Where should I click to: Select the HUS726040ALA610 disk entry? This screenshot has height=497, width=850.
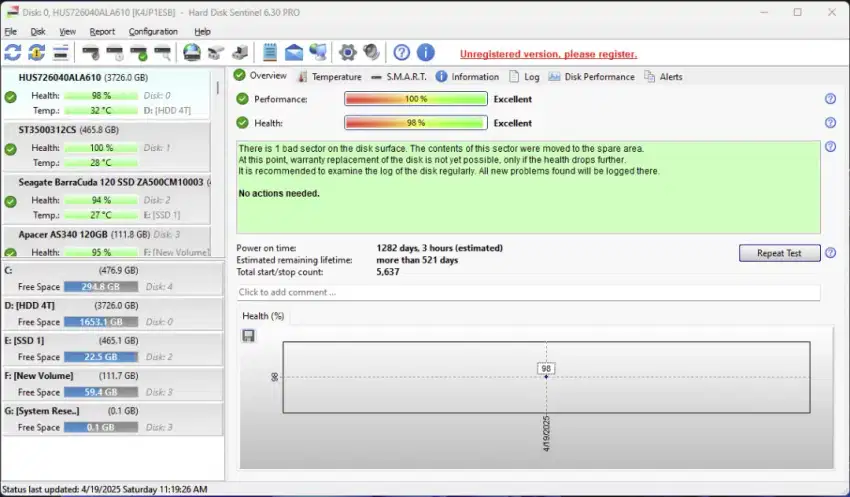(x=106, y=94)
